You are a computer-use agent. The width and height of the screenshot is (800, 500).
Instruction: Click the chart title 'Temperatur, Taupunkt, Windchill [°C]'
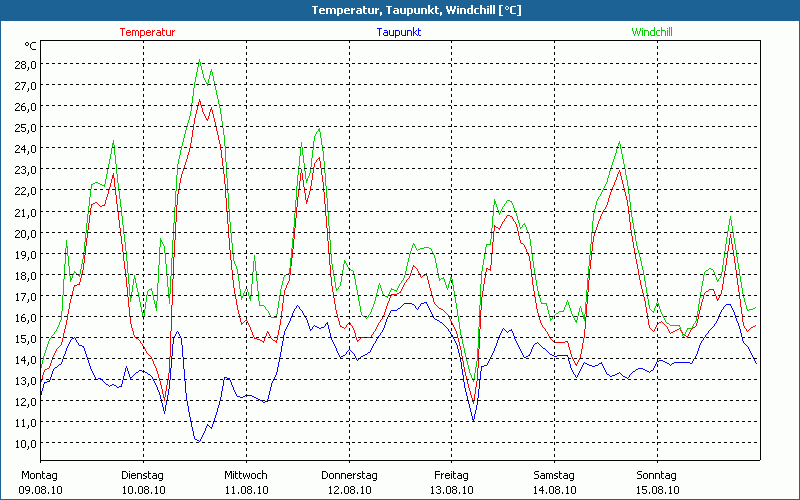pyautogui.click(x=416, y=10)
